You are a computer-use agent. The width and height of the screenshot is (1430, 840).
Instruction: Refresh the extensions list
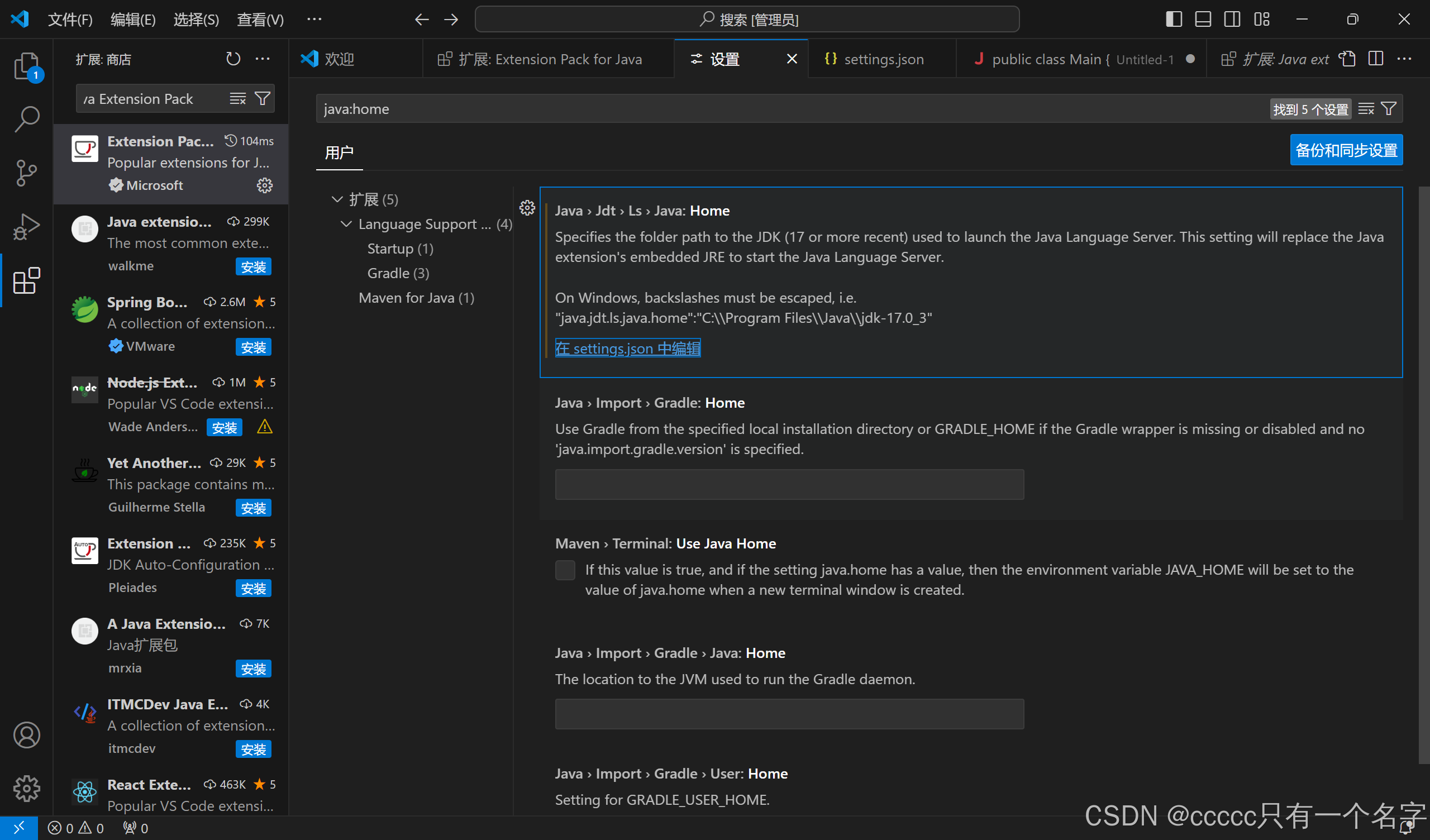233,59
